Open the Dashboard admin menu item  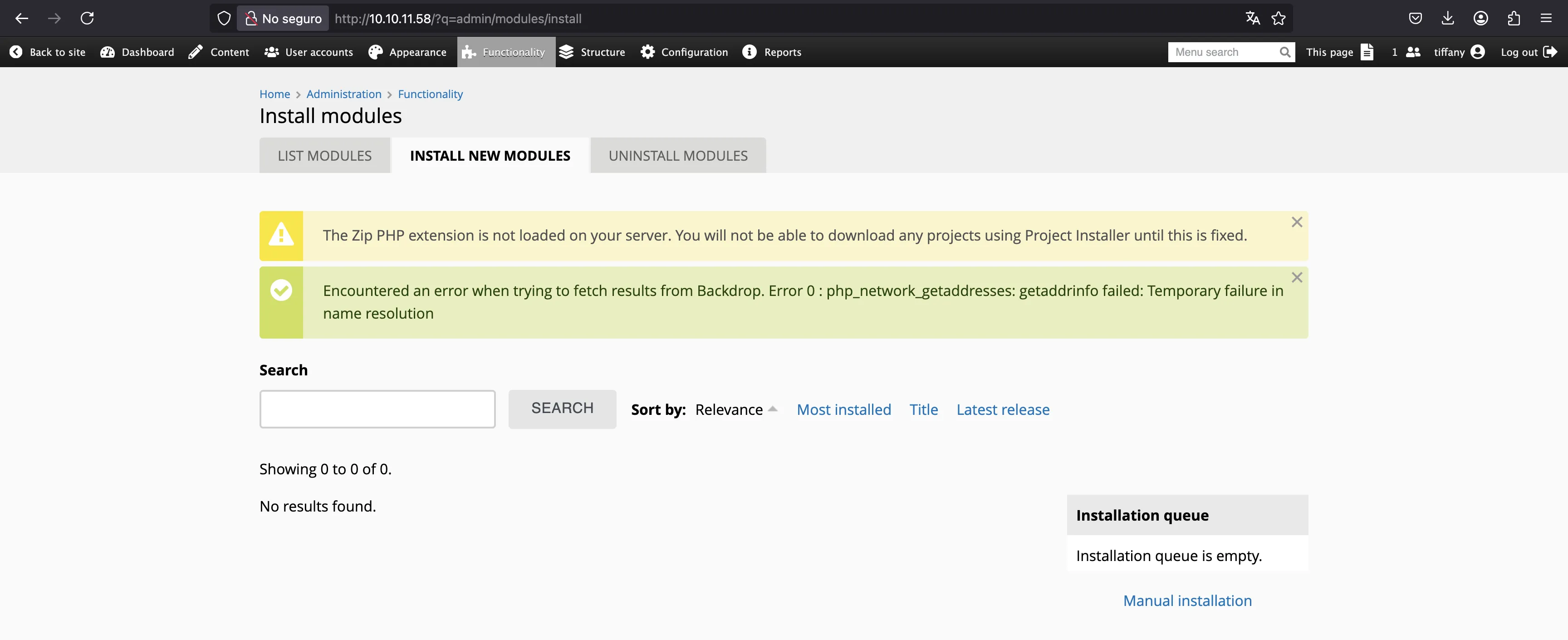(x=137, y=52)
